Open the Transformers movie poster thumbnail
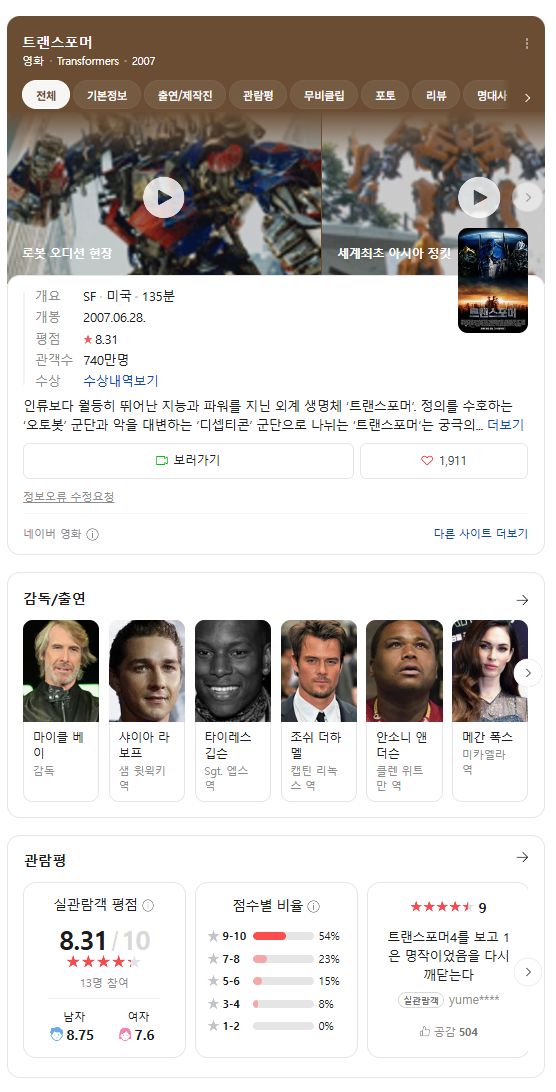 tap(493, 280)
